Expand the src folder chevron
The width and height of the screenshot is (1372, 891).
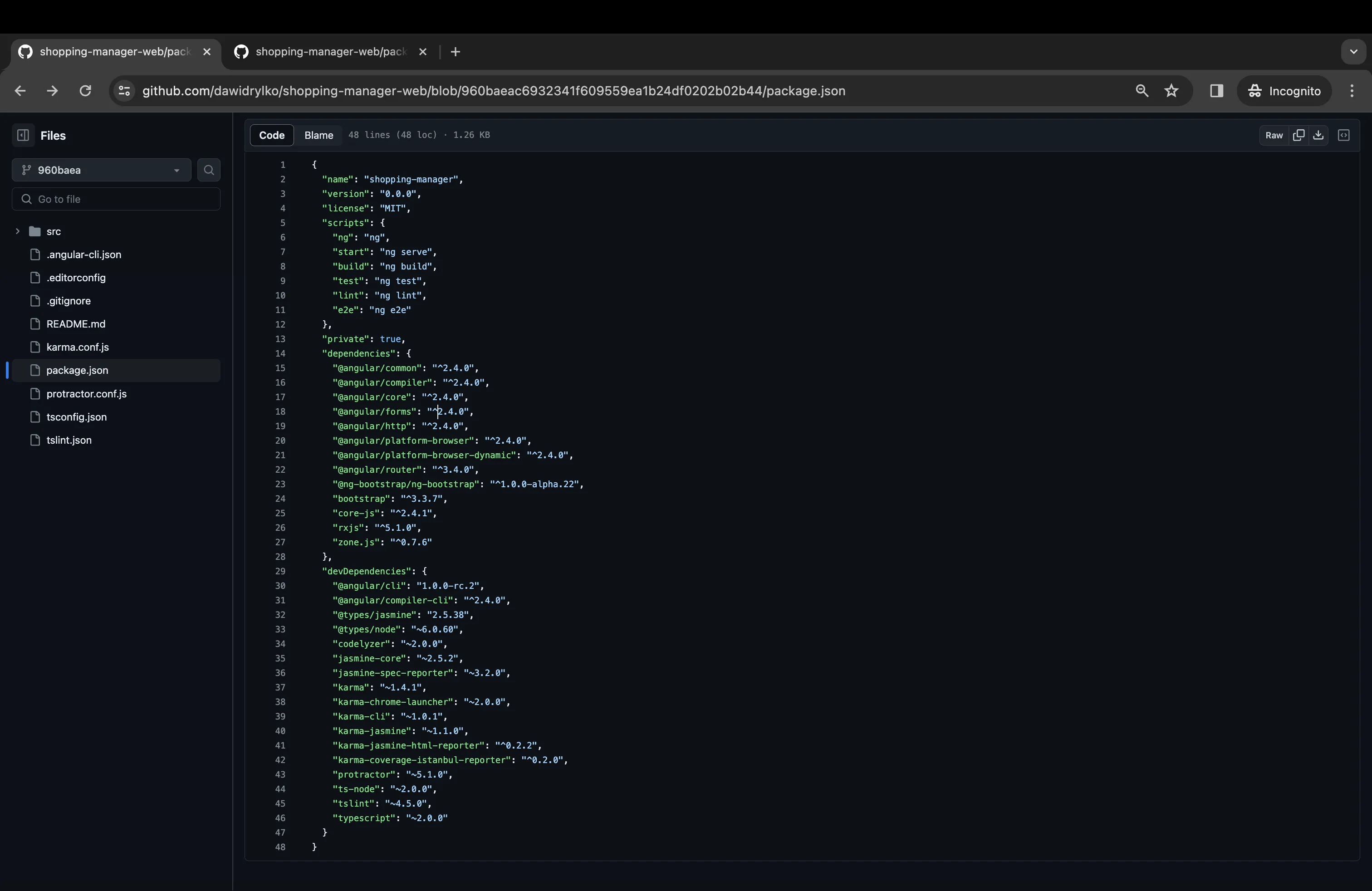tap(17, 231)
